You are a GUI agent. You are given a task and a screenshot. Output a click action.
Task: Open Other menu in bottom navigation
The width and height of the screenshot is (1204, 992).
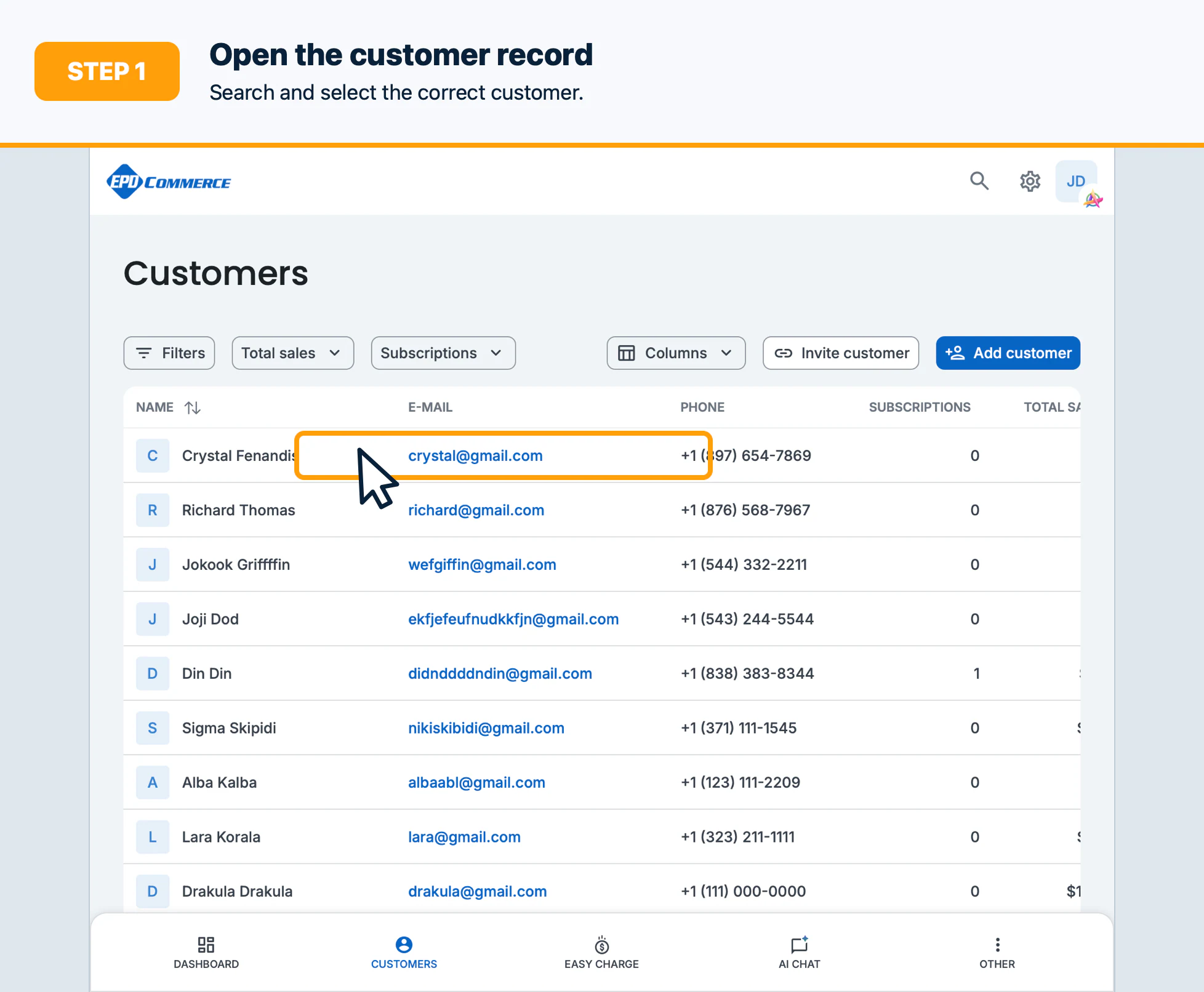(997, 953)
